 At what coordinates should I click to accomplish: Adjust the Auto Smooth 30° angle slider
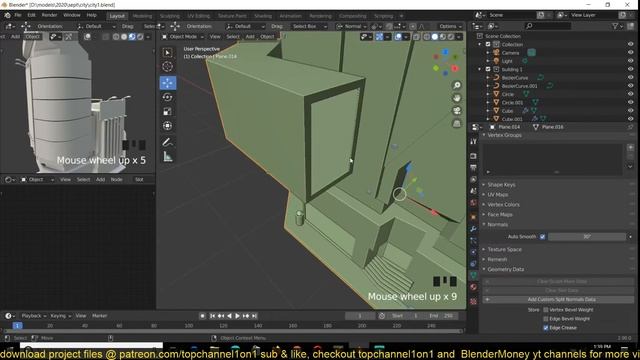587,237
